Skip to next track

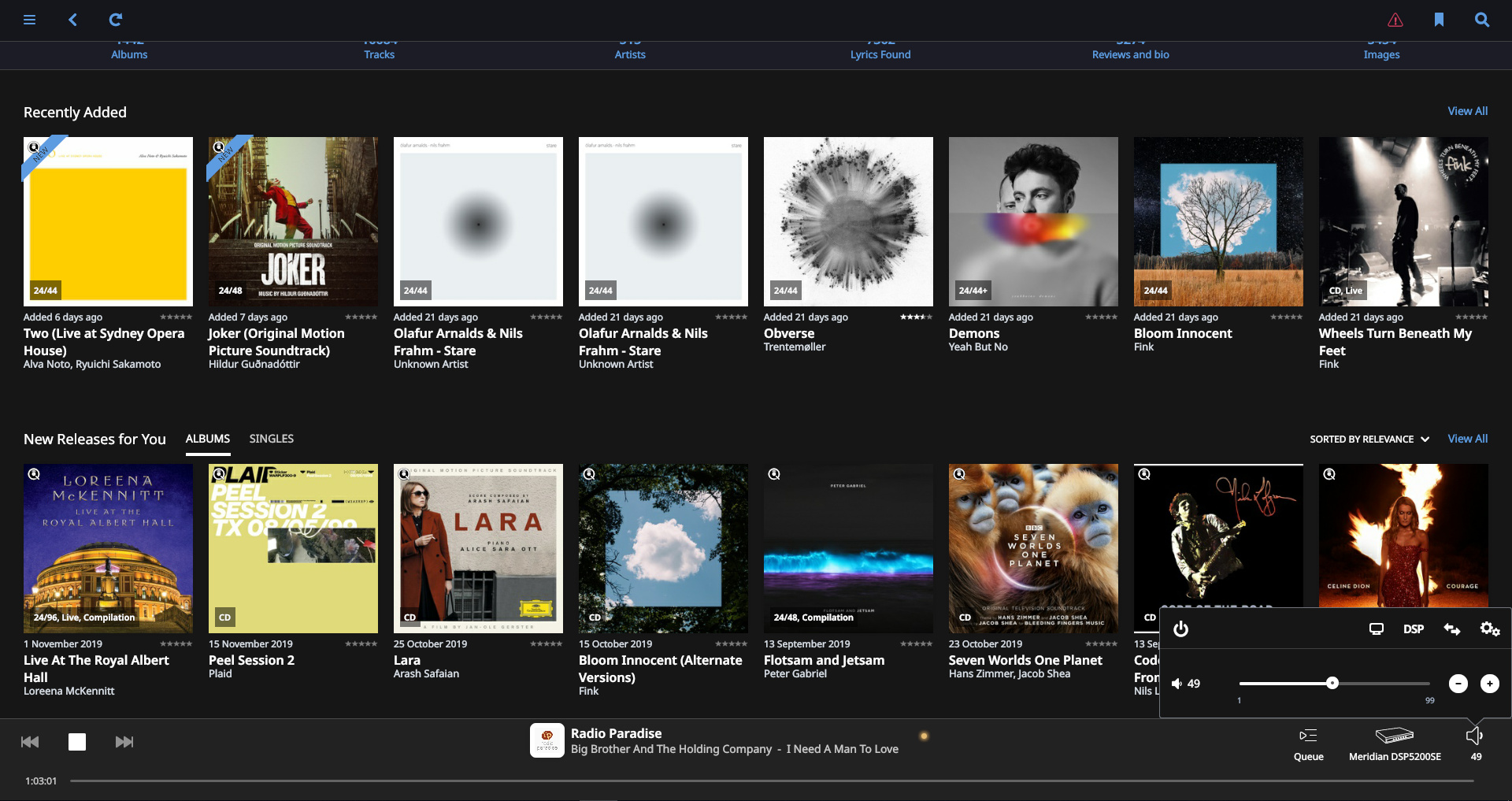[124, 742]
